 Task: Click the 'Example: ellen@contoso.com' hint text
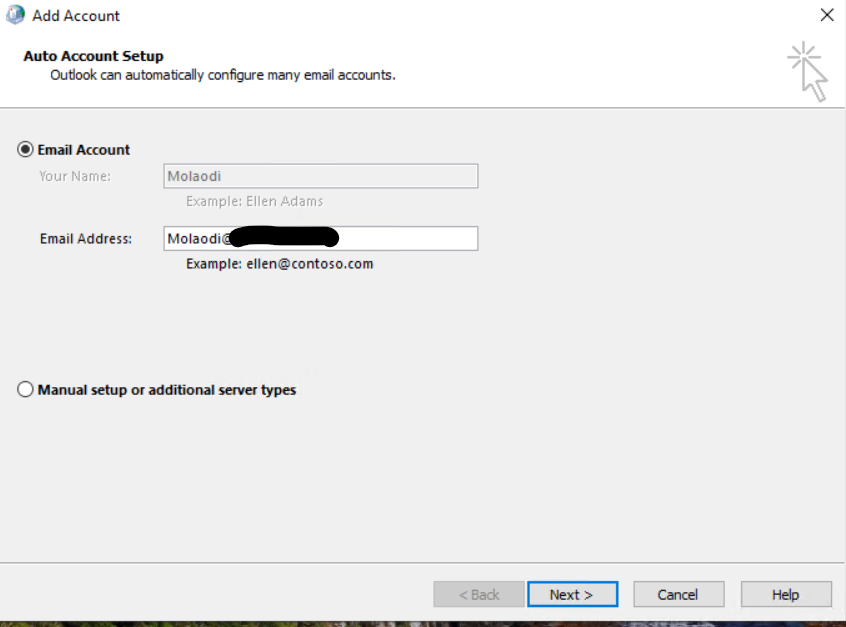[x=279, y=264]
